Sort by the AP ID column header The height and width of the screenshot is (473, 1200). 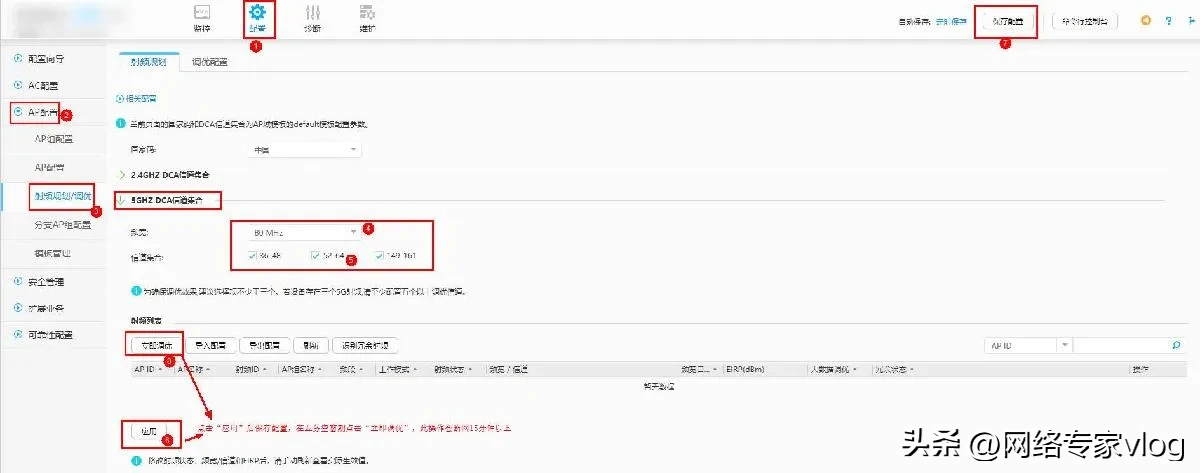[x=146, y=369]
